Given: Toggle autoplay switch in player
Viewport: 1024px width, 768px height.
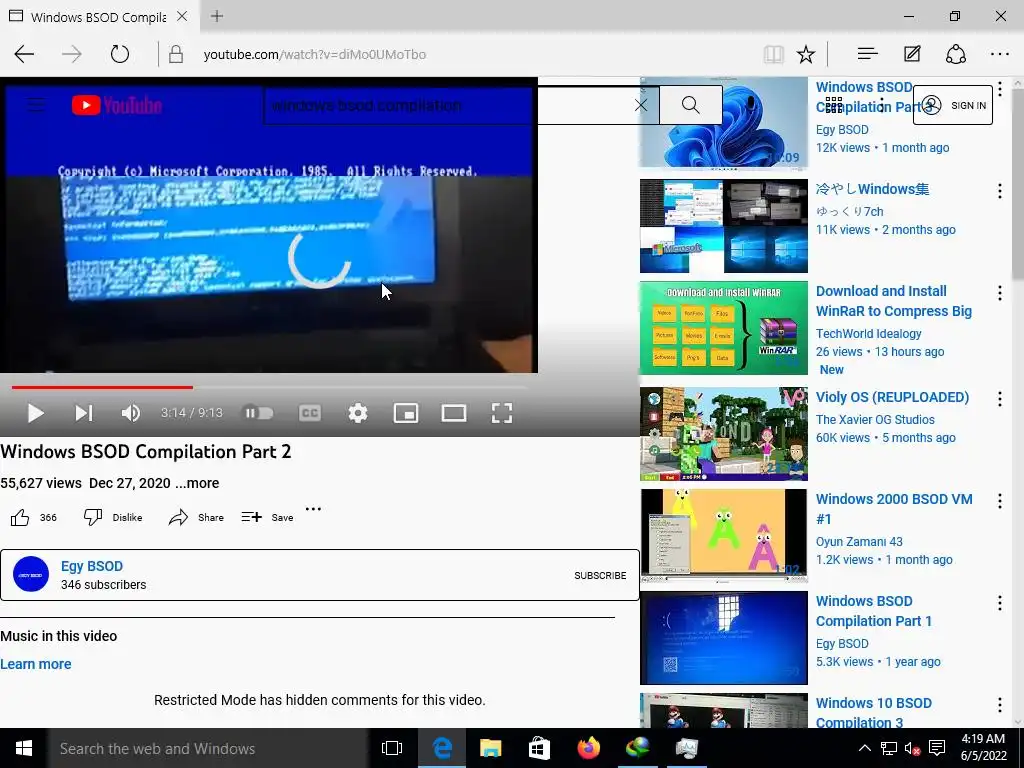Looking at the screenshot, I should point(258,413).
